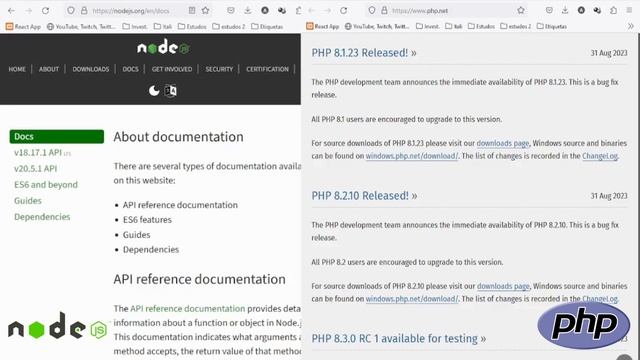Image resolution: width=640 pixels, height=360 pixels.
Task: Open downloads panel in php.net window
Action: [565, 11]
